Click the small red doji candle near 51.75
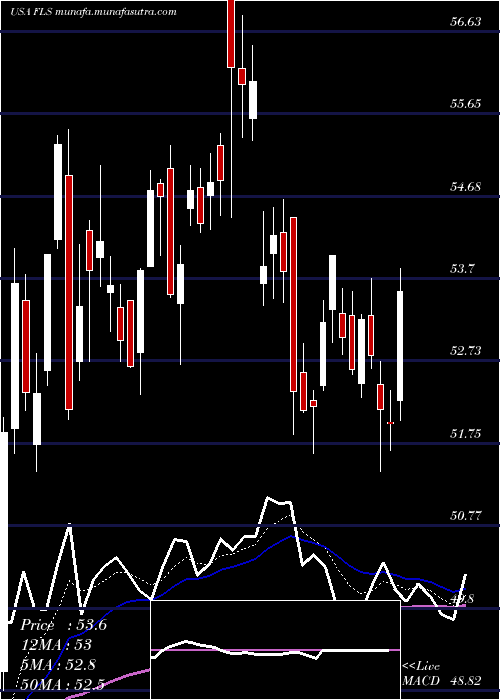 click(x=391, y=422)
